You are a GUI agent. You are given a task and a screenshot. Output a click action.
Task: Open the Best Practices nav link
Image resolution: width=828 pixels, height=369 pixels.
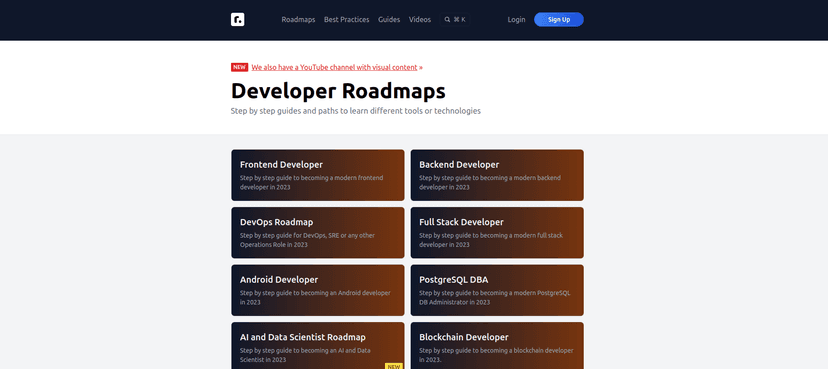tap(346, 20)
